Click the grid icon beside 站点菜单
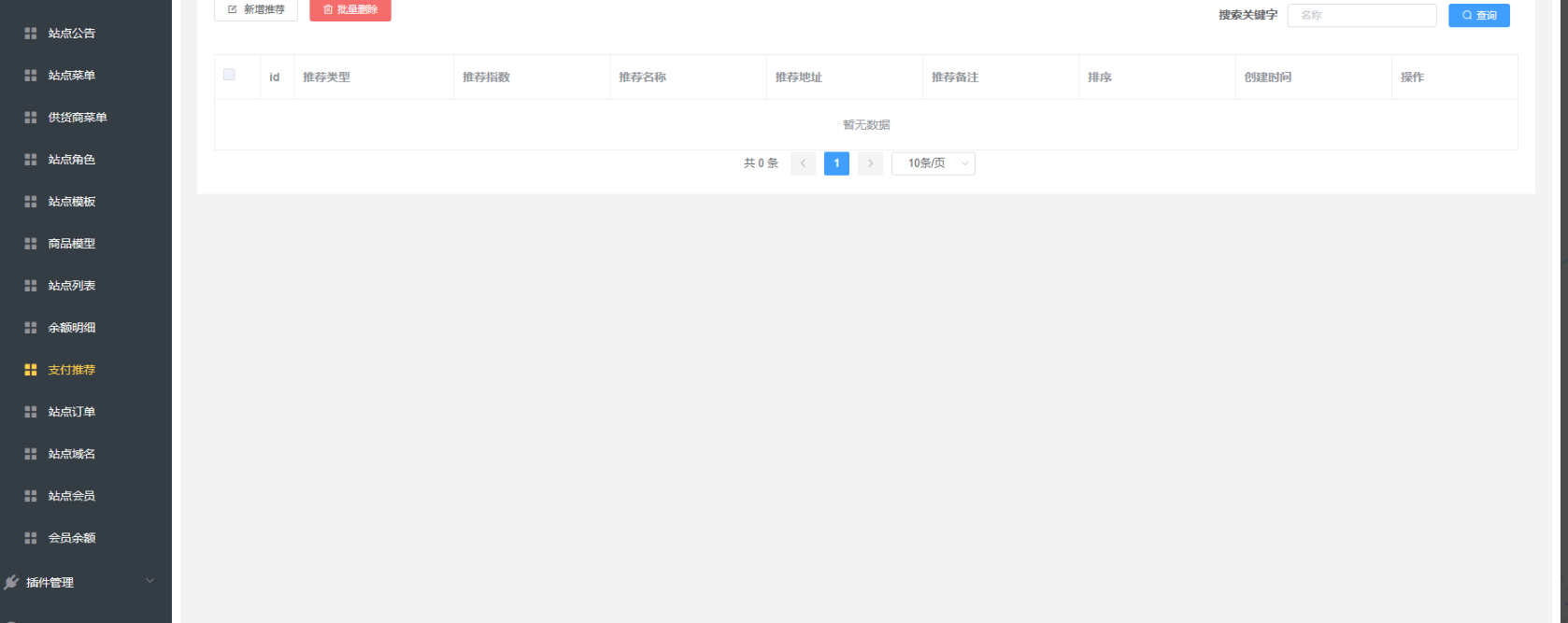The image size is (1568, 623). pyautogui.click(x=31, y=76)
